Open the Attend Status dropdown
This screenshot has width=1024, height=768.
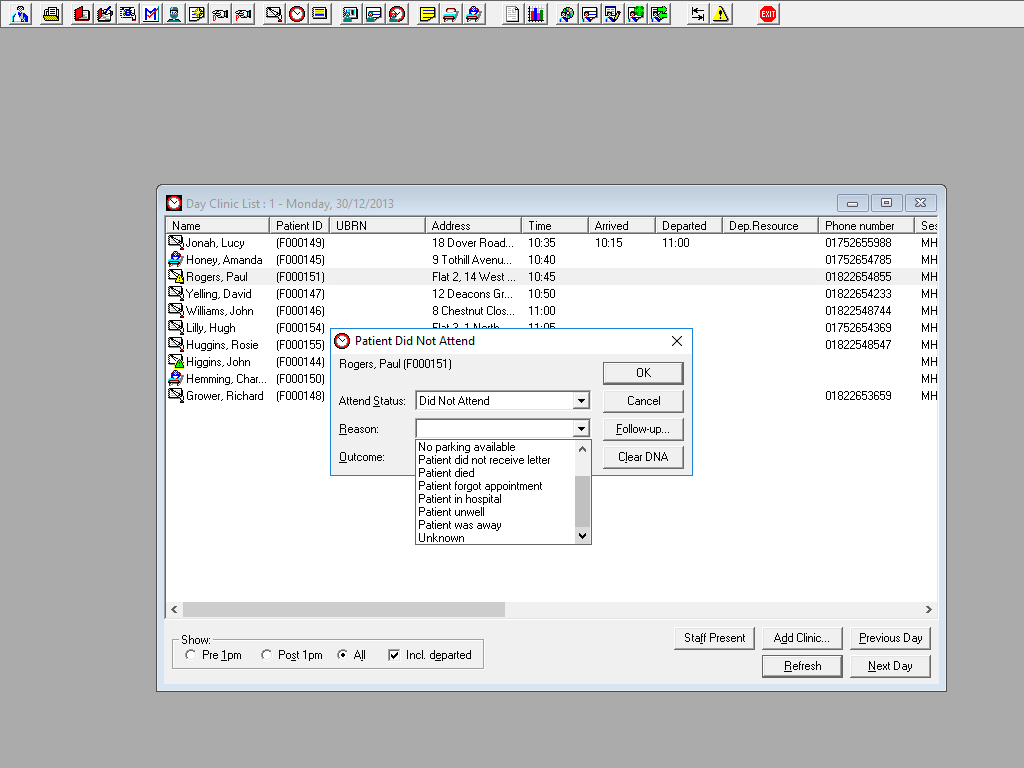[x=581, y=400]
